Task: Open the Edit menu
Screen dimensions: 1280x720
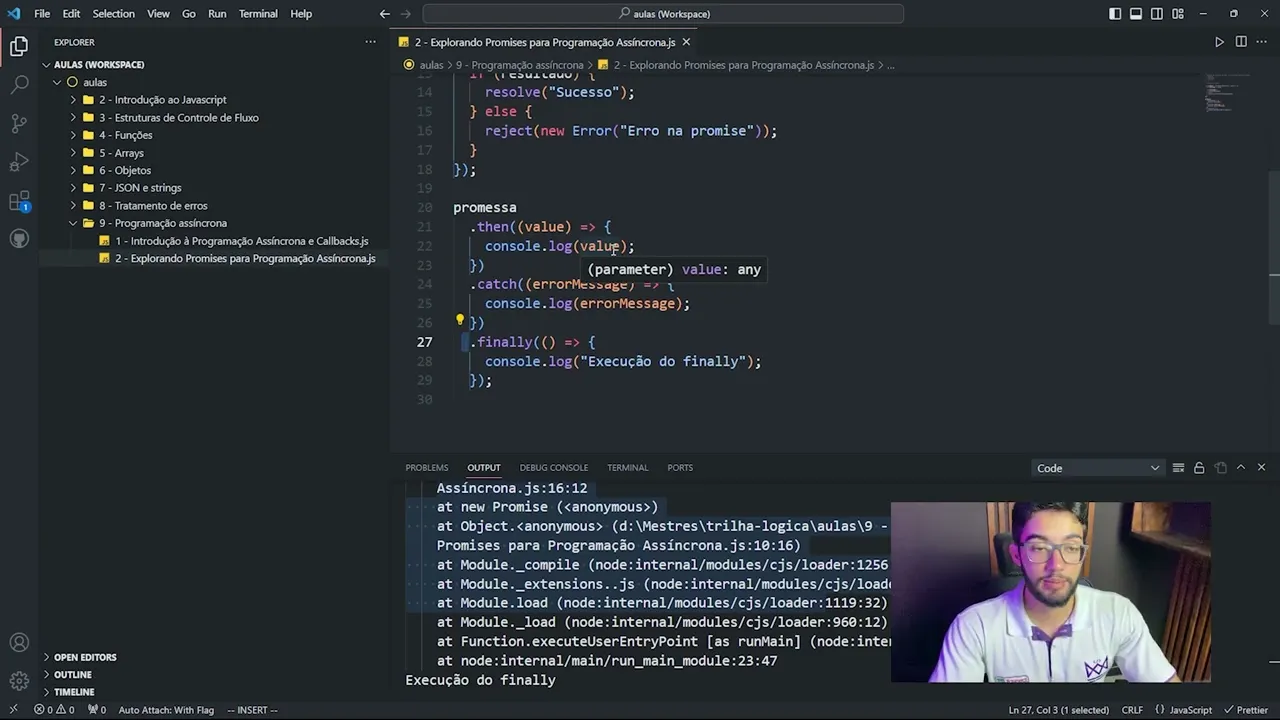Action: click(x=71, y=14)
